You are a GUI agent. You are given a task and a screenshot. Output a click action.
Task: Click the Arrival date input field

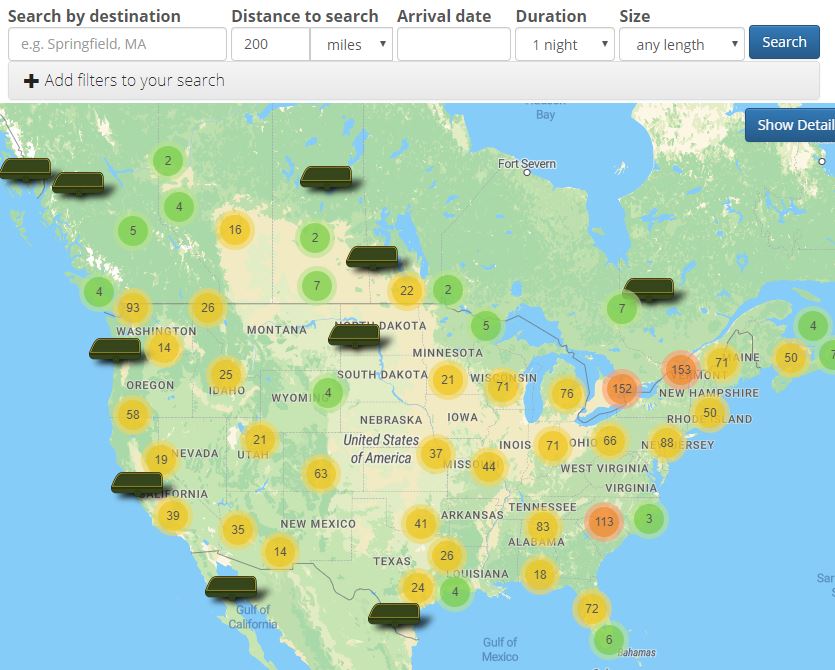(454, 44)
